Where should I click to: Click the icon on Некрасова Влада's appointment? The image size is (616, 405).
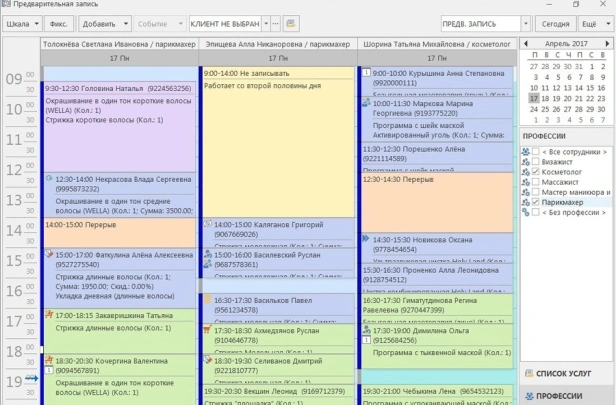(49, 179)
